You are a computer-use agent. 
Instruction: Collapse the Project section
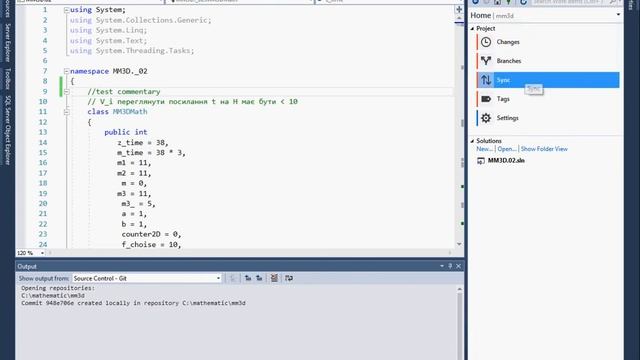pos(473,29)
